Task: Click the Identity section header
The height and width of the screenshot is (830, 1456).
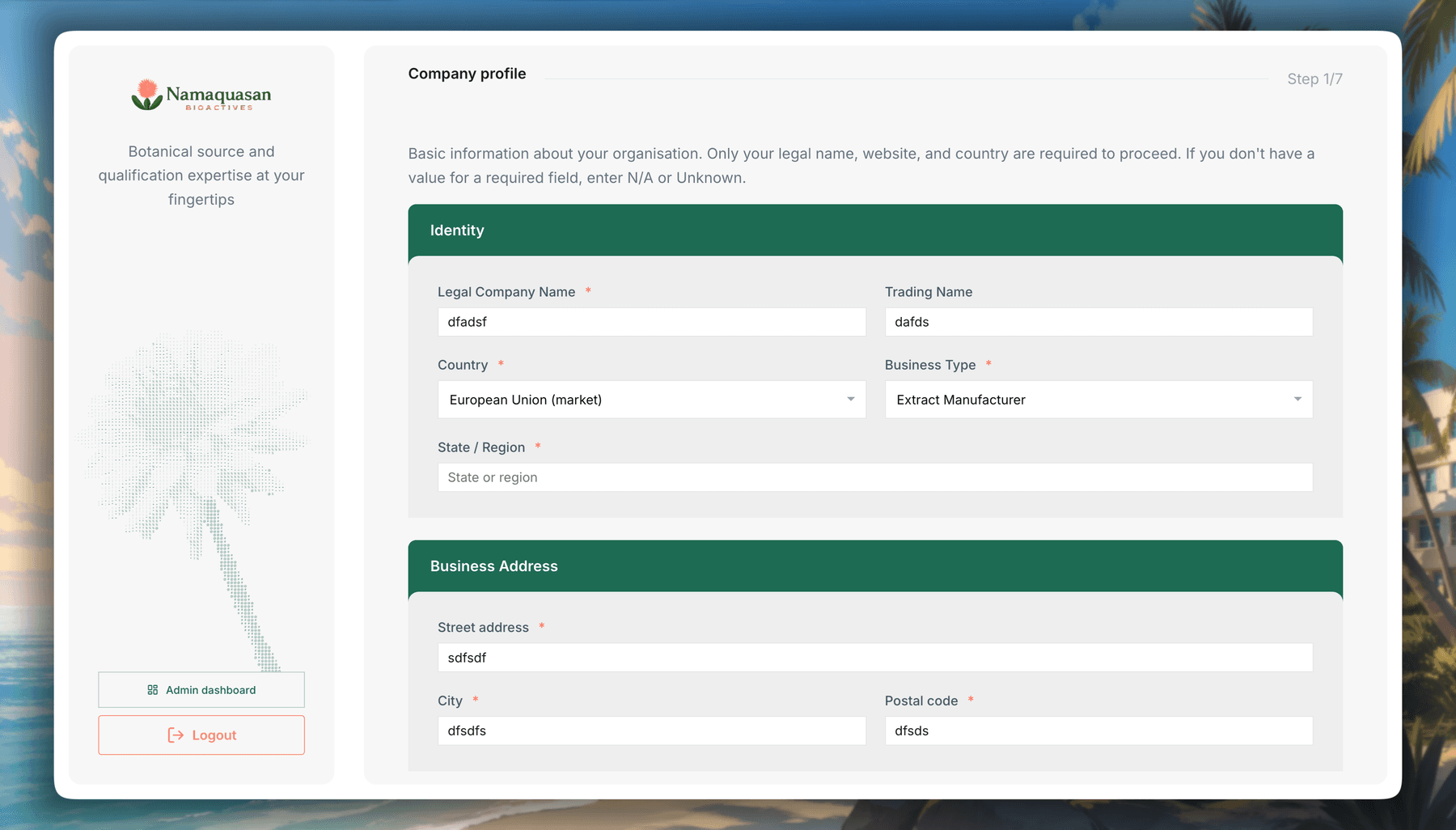Action: [x=875, y=231]
